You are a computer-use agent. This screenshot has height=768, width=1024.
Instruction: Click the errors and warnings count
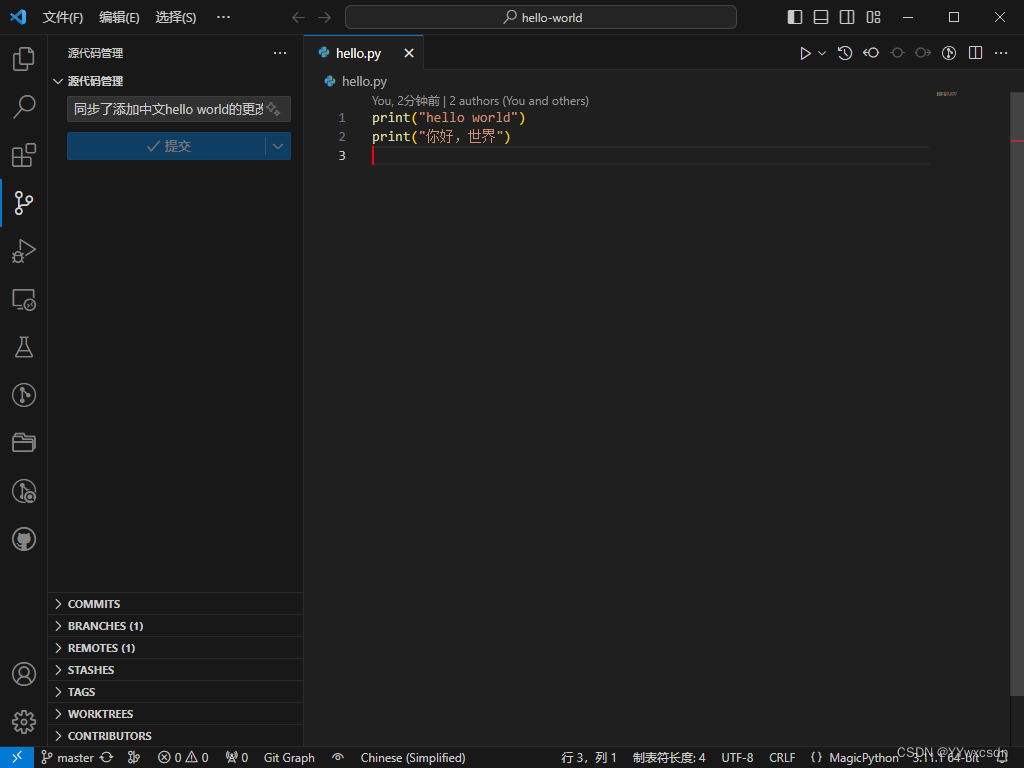[x=183, y=758]
